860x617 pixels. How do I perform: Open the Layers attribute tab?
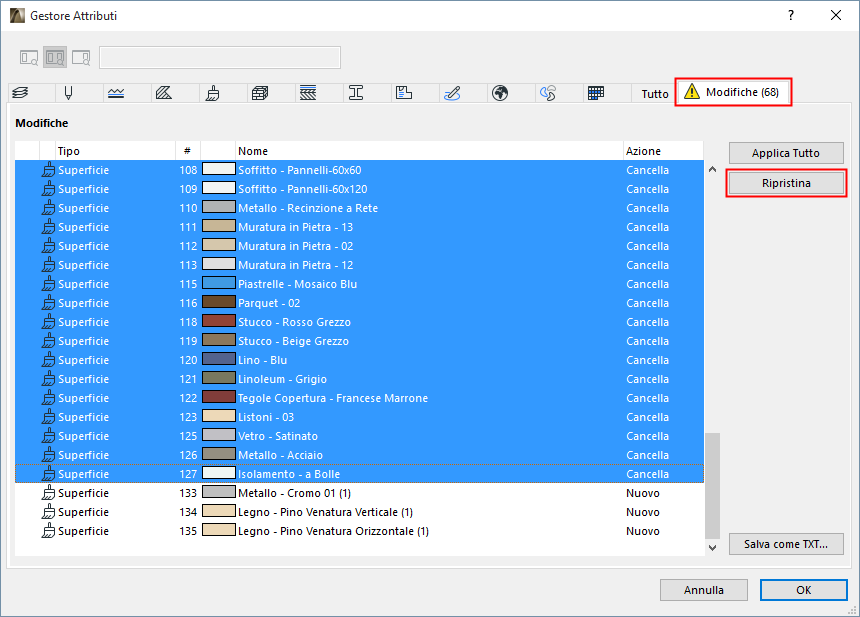click(20, 93)
